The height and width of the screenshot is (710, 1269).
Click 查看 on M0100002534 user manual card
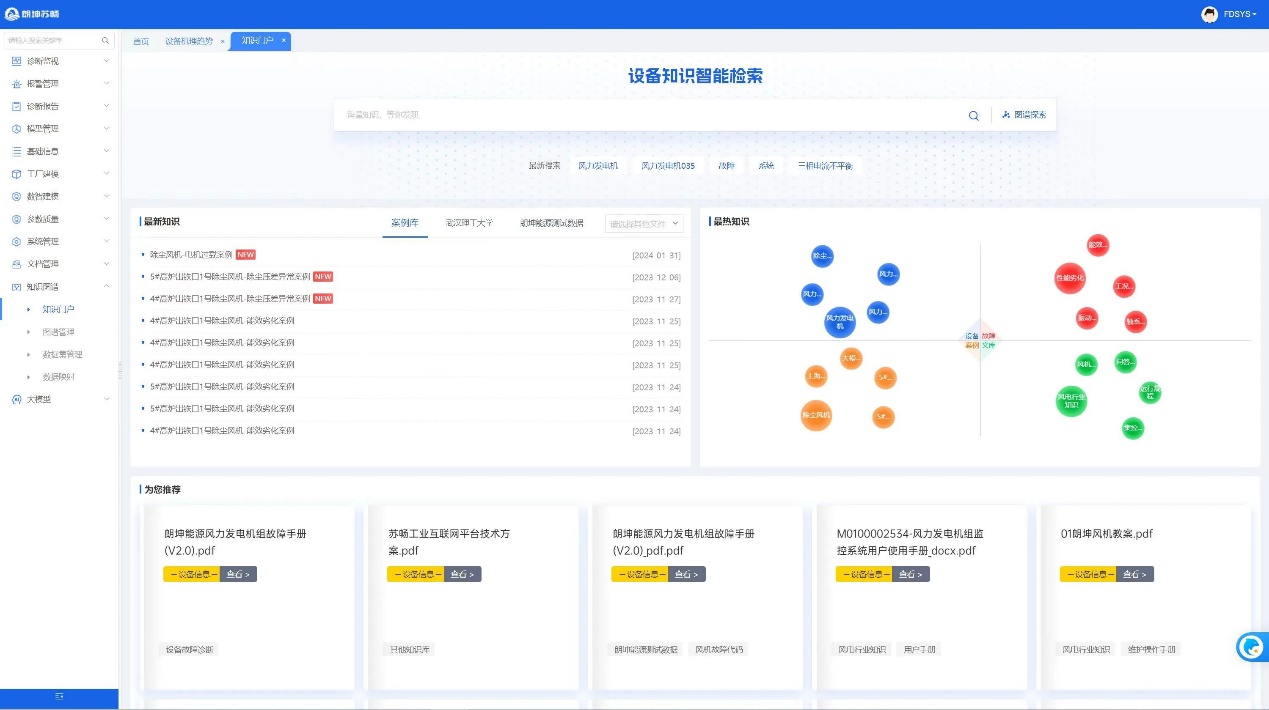(x=911, y=574)
